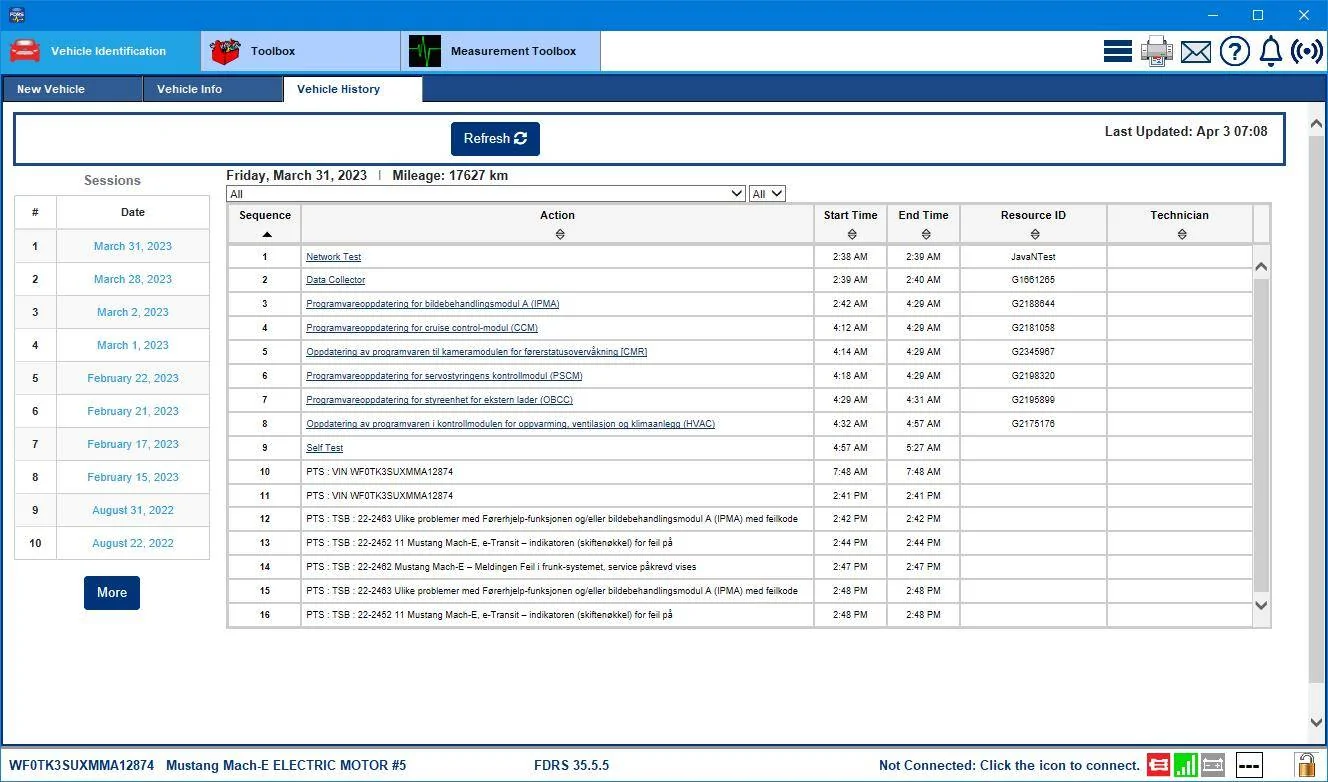Viewport: 1328px width, 782px height.
Task: Click the sort icon under Start Time
Action: click(851, 234)
